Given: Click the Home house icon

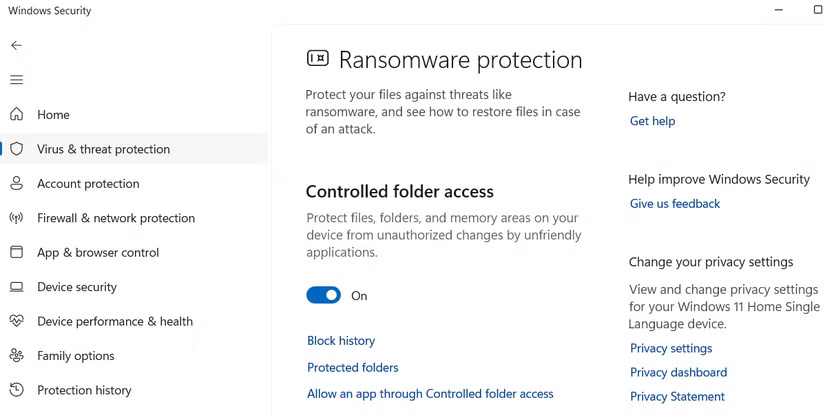Looking at the screenshot, I should coord(17,115).
